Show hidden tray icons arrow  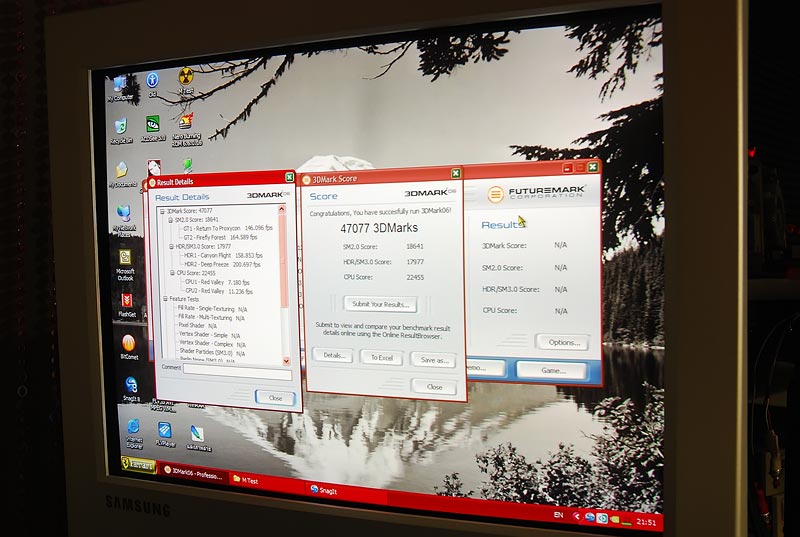pyautogui.click(x=577, y=516)
